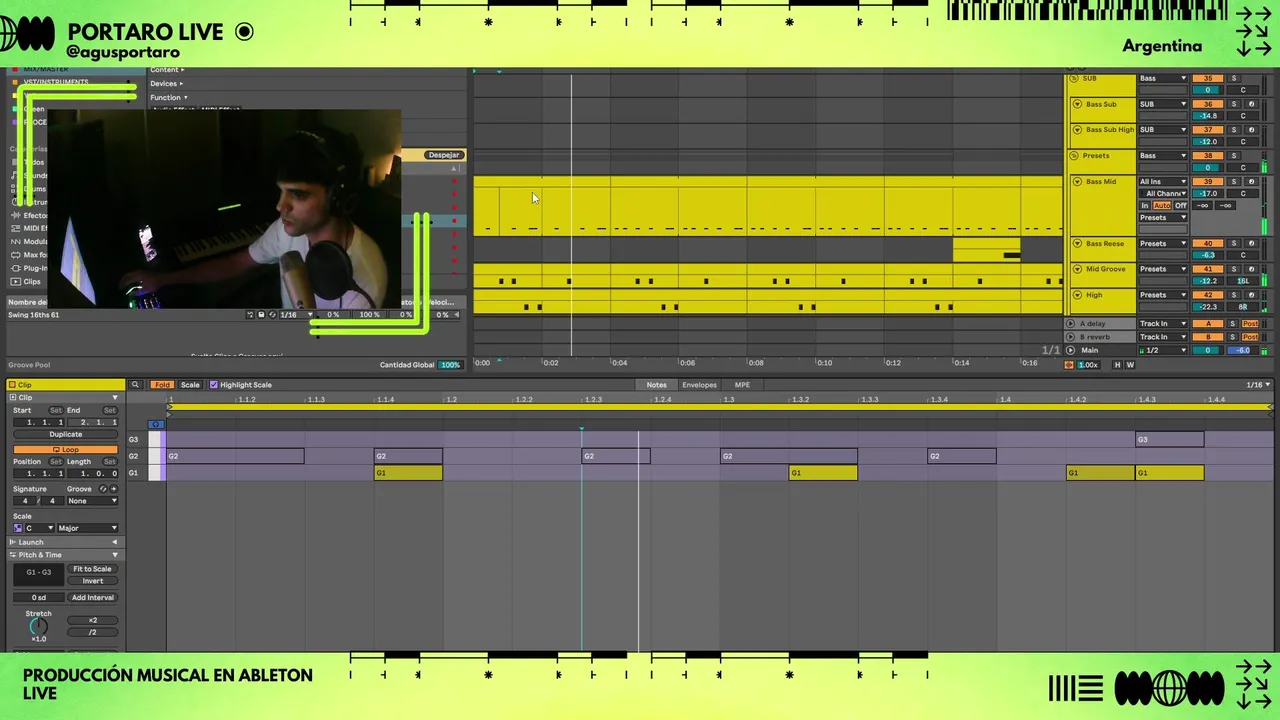Collapse the Bass Mid track view
This screenshot has width=1280, height=720.
click(x=1077, y=182)
